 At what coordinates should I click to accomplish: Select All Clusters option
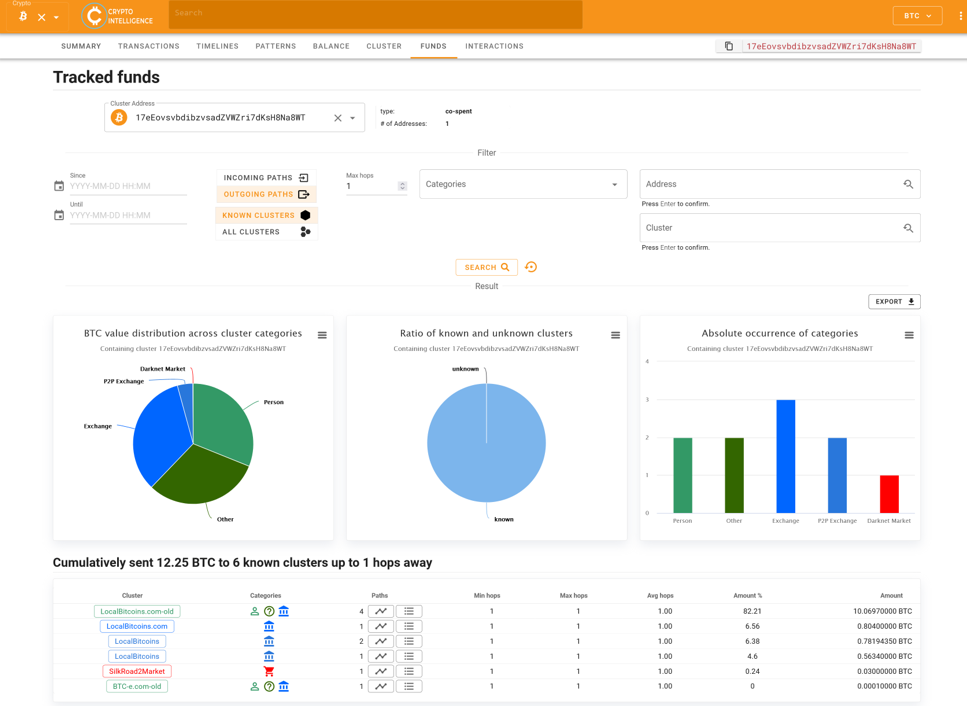(266, 232)
